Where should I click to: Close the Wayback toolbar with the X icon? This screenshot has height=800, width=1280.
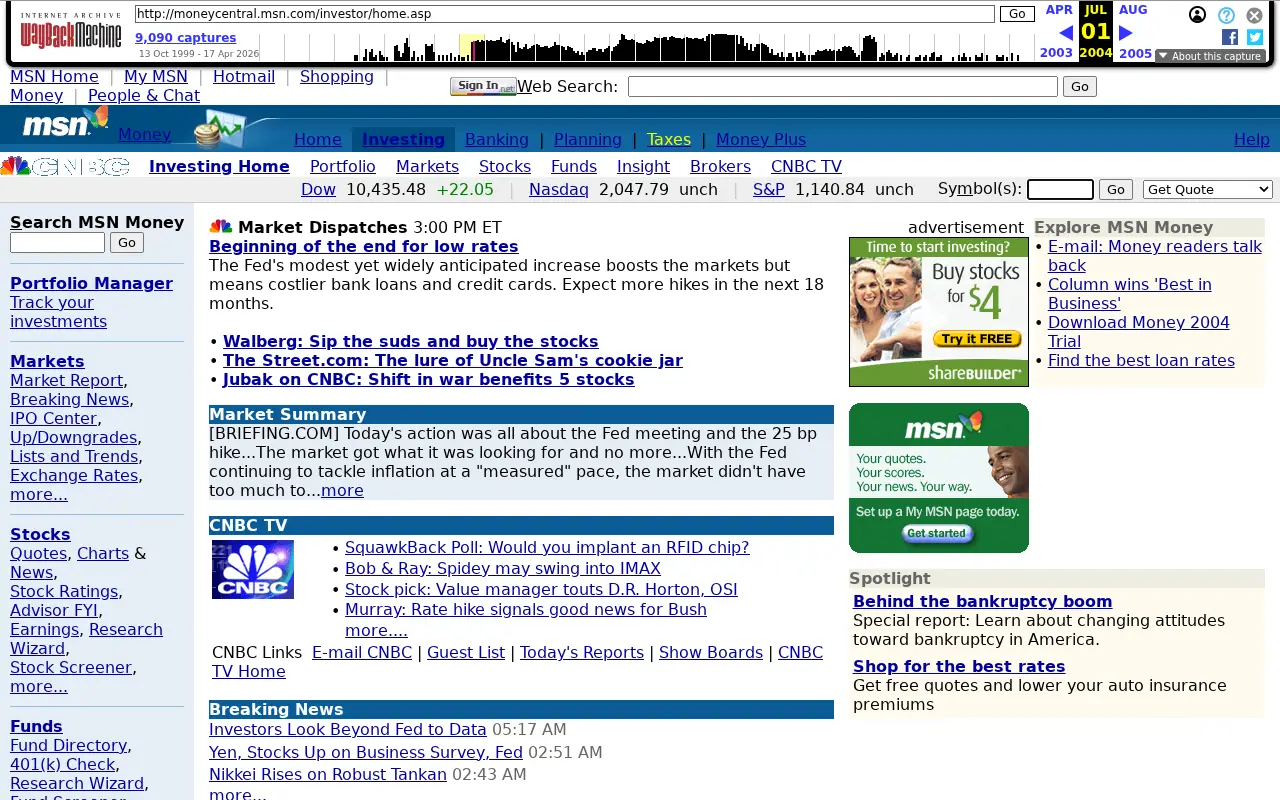1254,15
